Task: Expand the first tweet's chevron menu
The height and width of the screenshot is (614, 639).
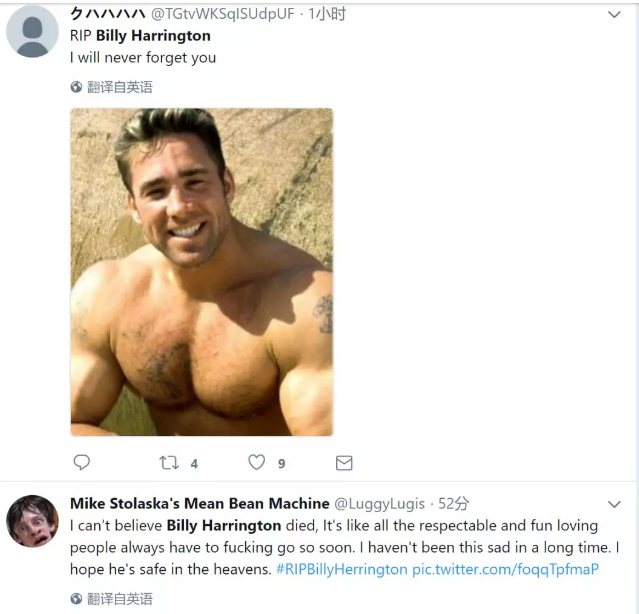Action: coord(615,15)
